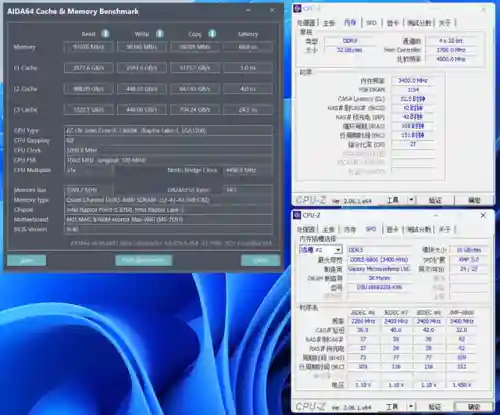
Task: Click the North Bridge Clock value field
Action: [x=248, y=170]
